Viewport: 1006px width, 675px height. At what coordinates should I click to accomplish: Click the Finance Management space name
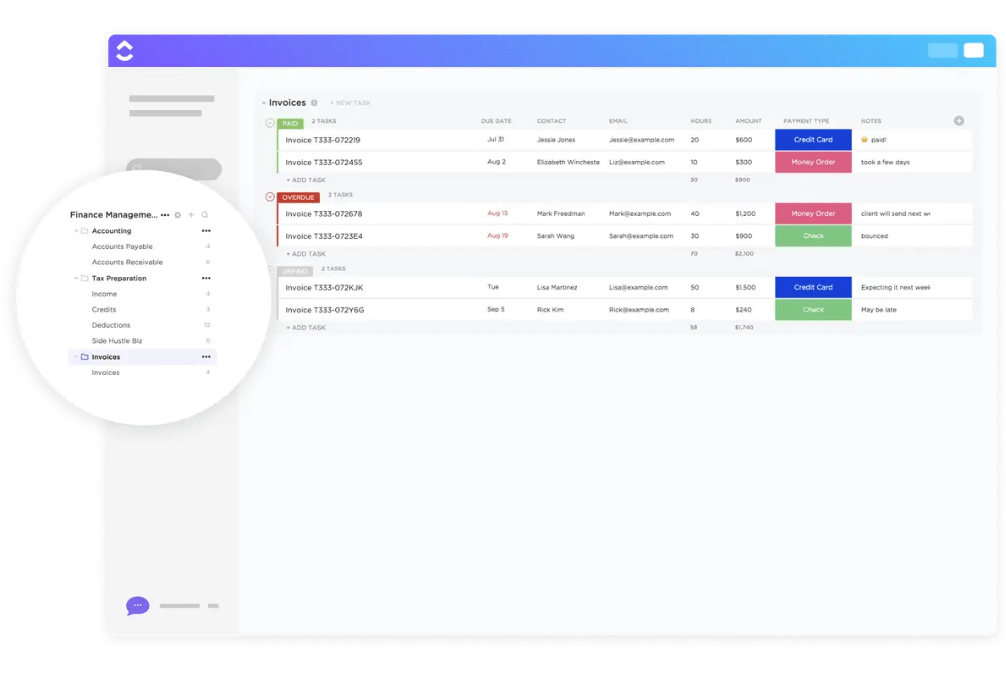click(x=113, y=215)
